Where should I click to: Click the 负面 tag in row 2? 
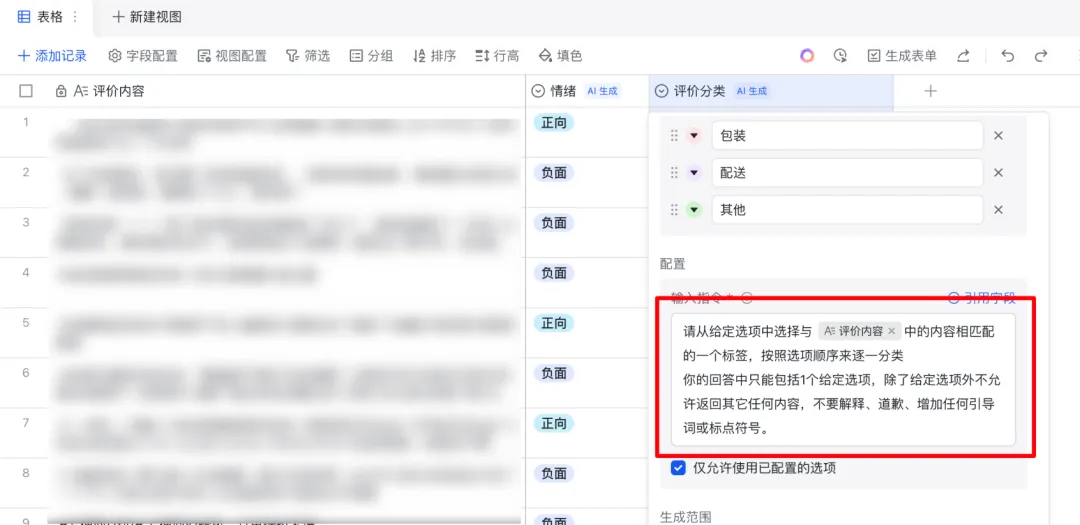[554, 173]
